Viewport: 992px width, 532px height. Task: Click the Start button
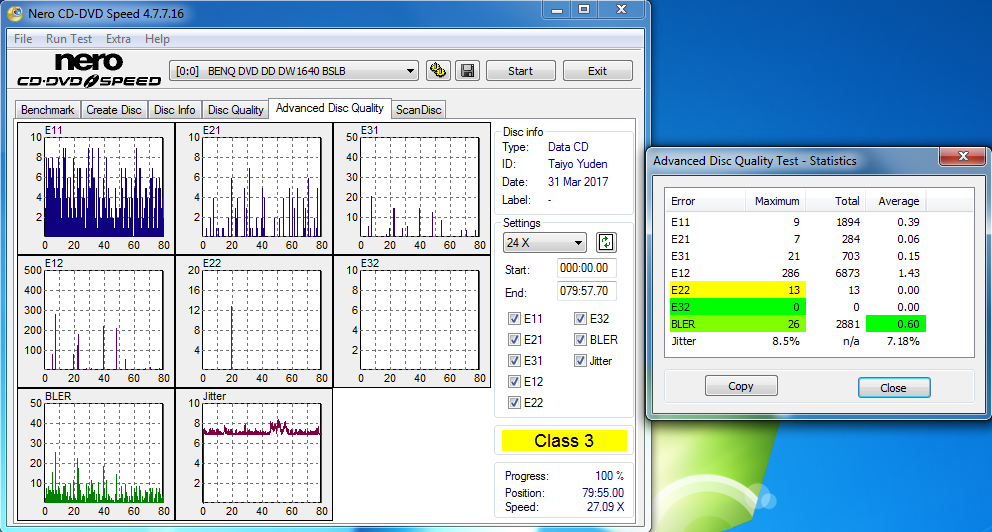pos(520,71)
